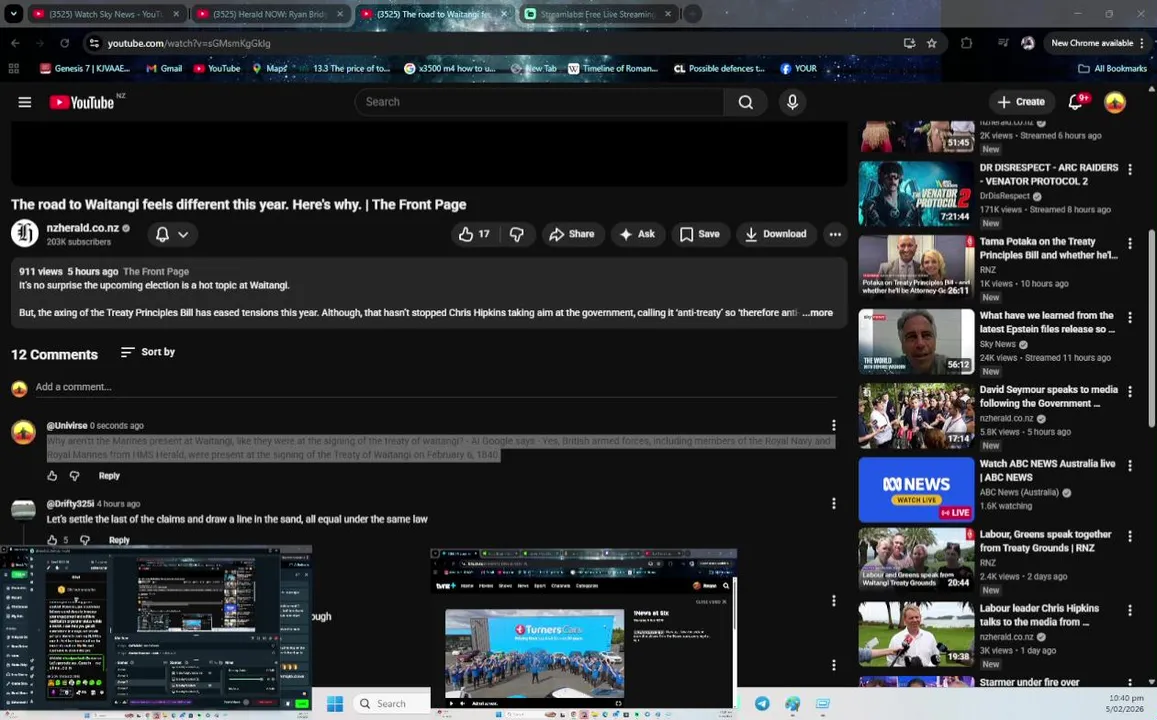The image size is (1157, 720).
Task: Dislike the video with thumbs down
Action: [x=517, y=234]
